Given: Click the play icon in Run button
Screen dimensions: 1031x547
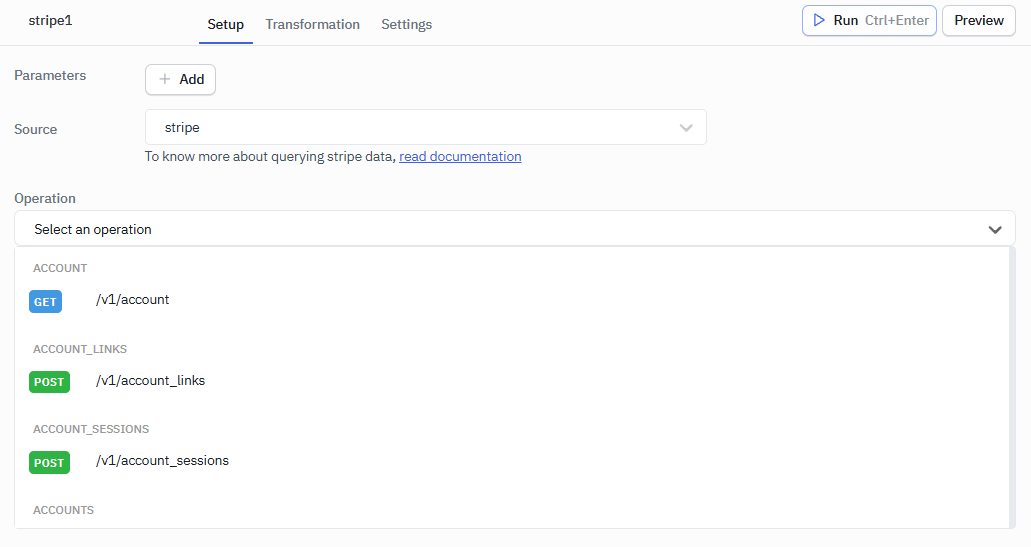Looking at the screenshot, I should (819, 20).
